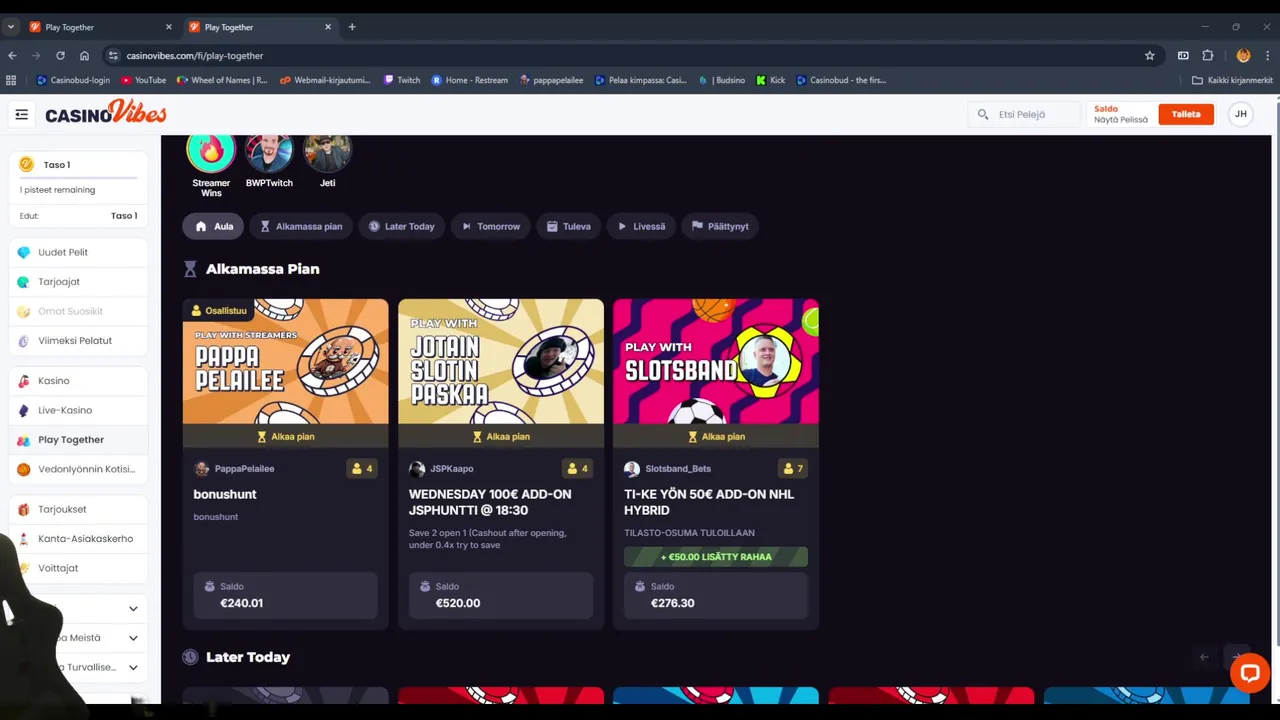
Task: Open the Chrome profile avatar
Action: pos(1243,56)
